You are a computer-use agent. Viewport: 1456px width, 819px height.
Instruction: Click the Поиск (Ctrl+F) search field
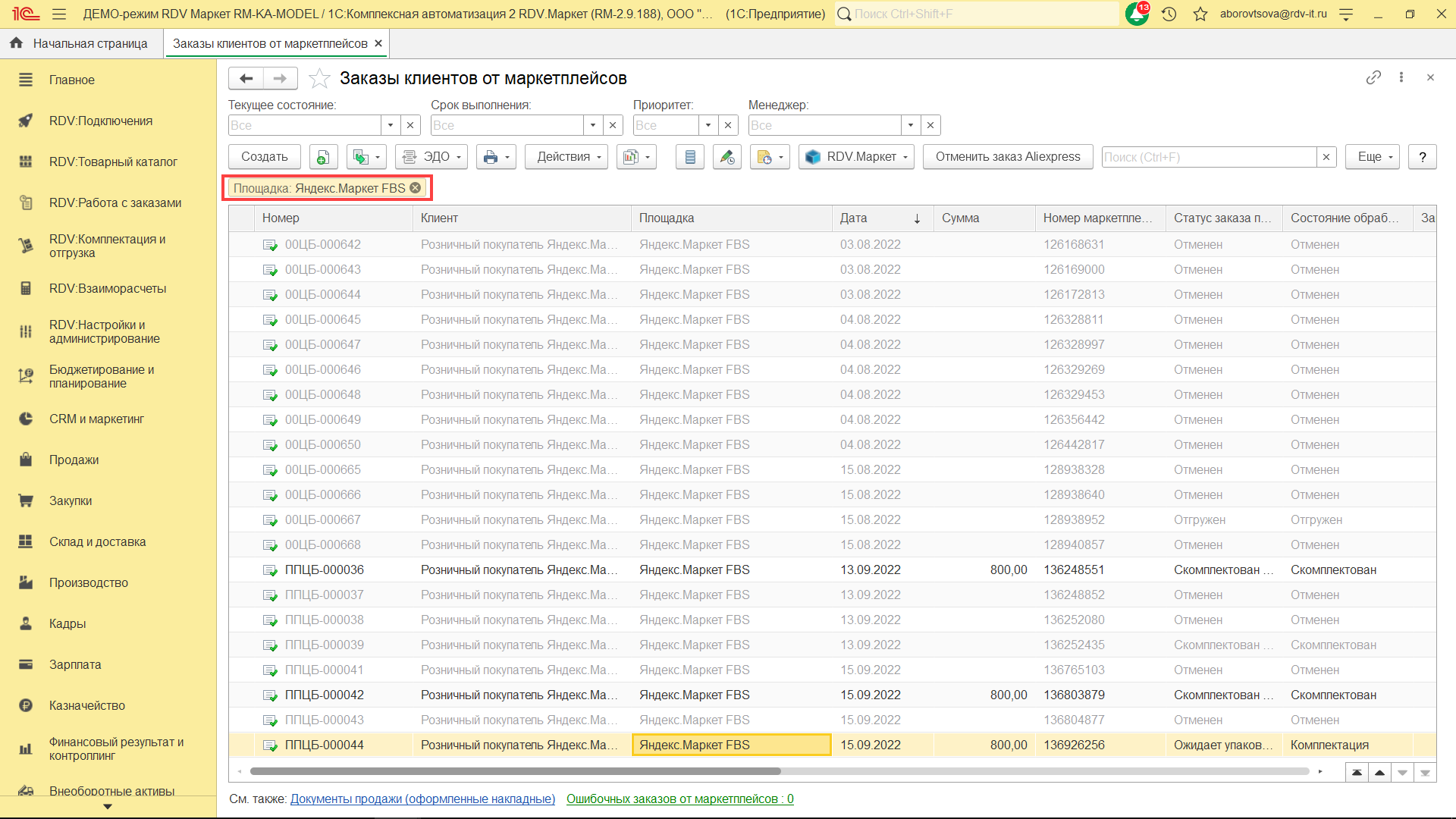pyautogui.click(x=1208, y=157)
